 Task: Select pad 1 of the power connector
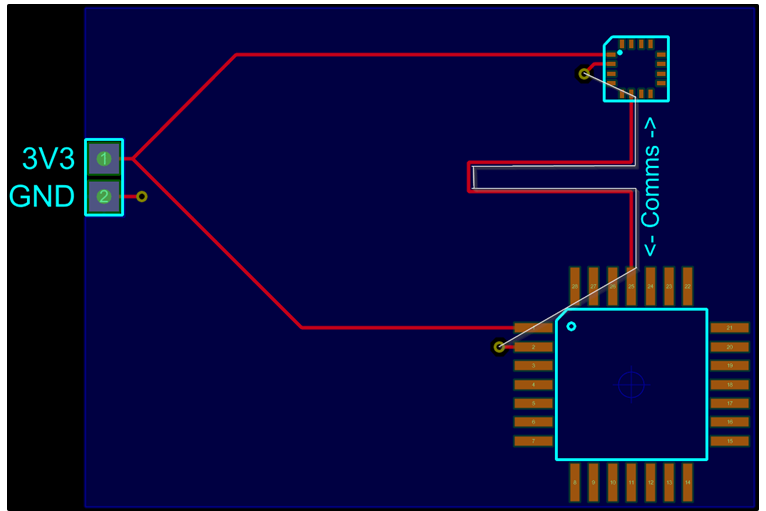[103, 158]
